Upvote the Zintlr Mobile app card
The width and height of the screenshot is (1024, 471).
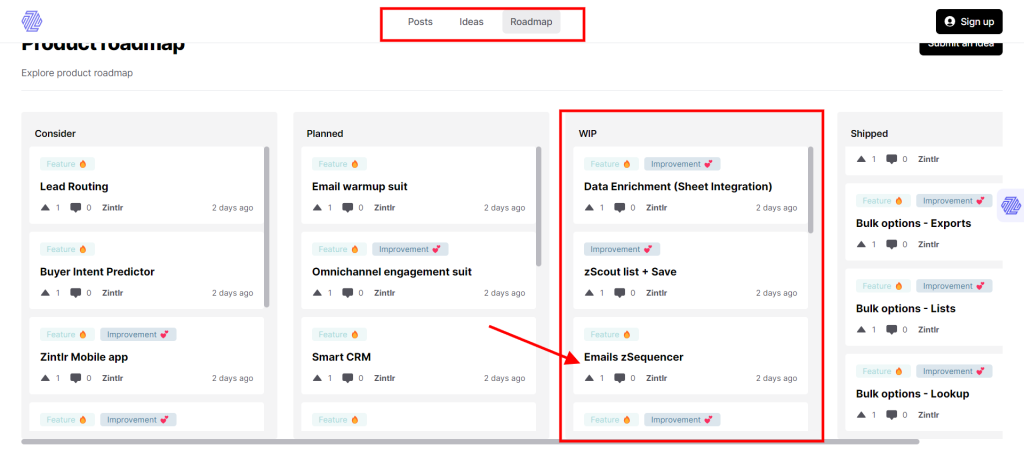coord(45,378)
